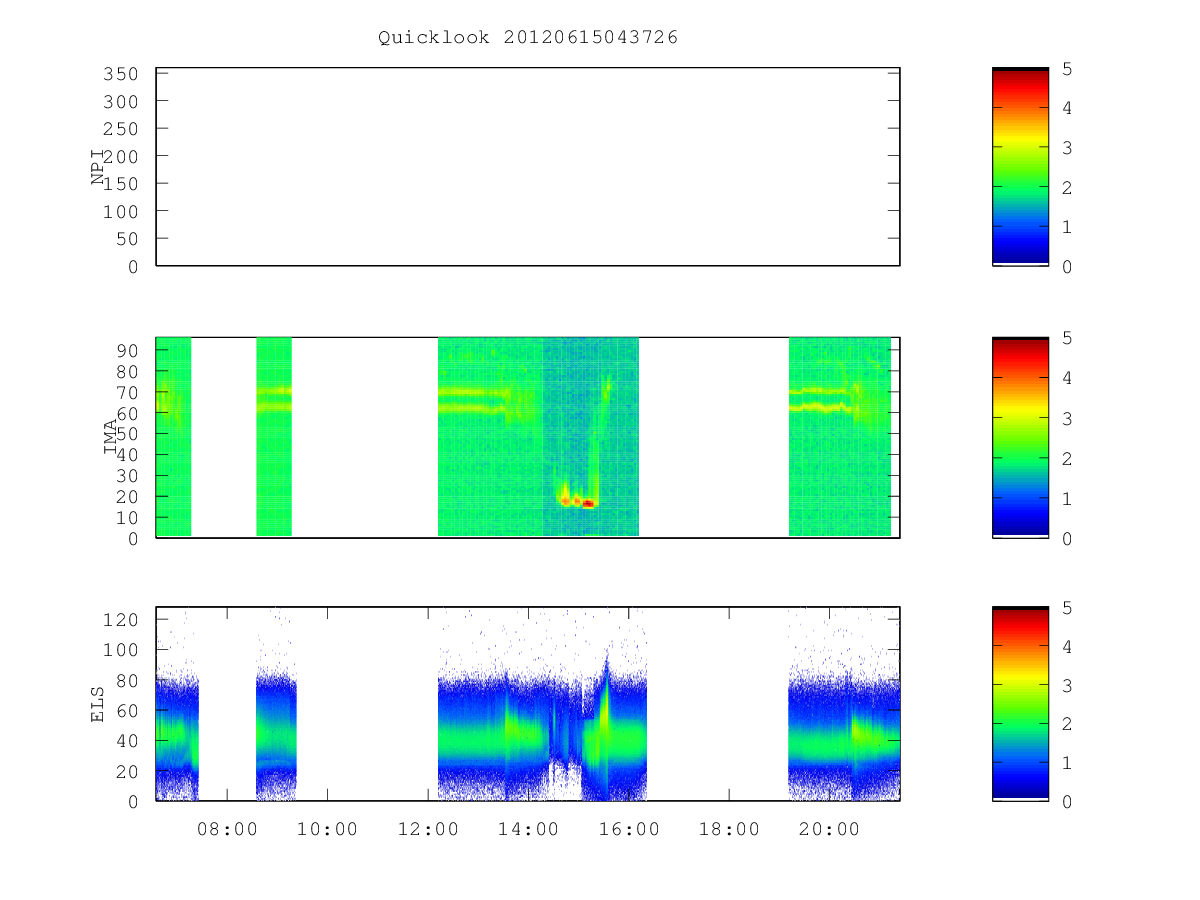Select the ELS y-axis label
Image resolution: width=1200 pixels, height=900 pixels.
(x=98, y=704)
